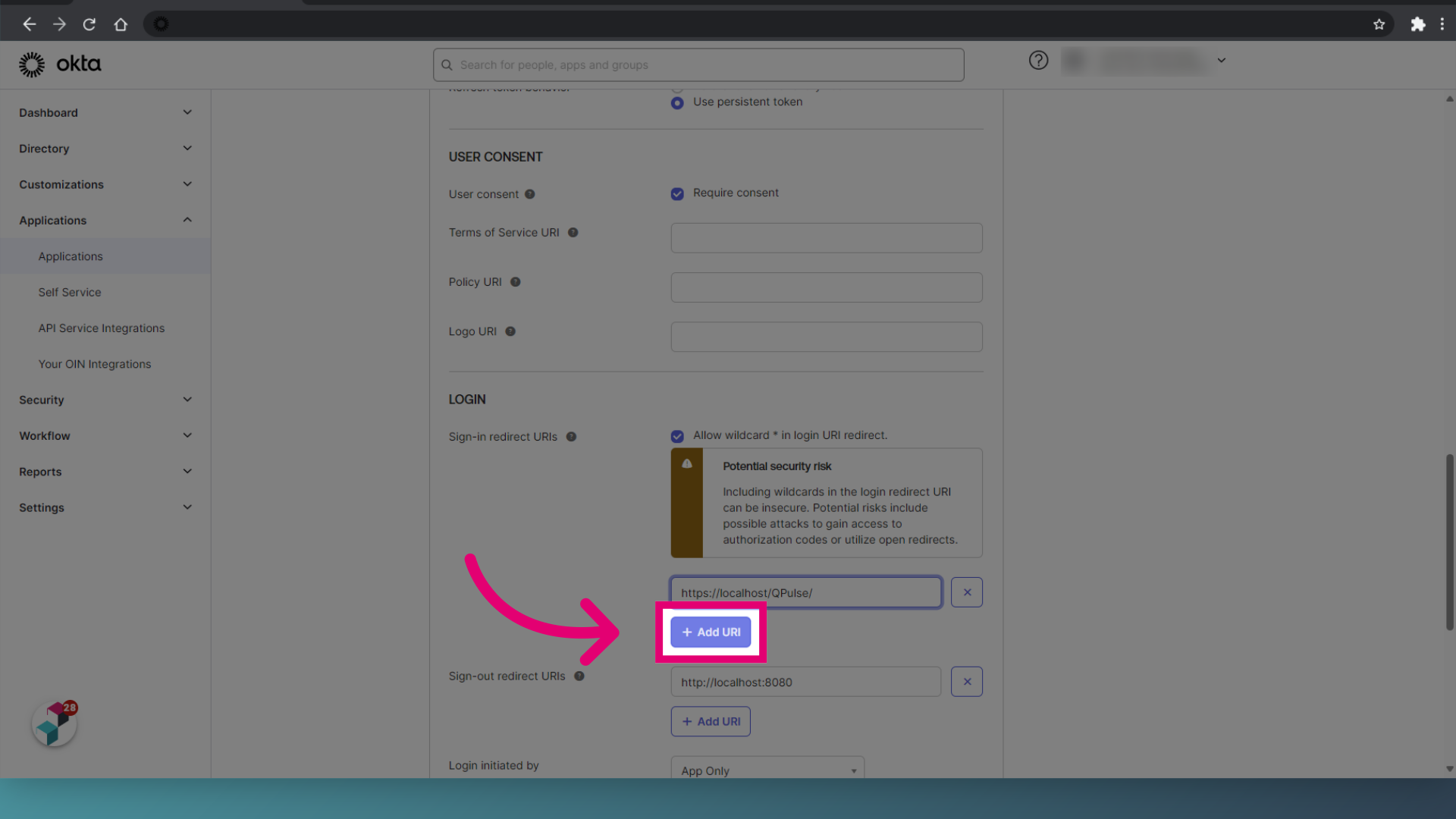Show Policy URI help tooltip
This screenshot has width=1456, height=819.
tap(516, 282)
